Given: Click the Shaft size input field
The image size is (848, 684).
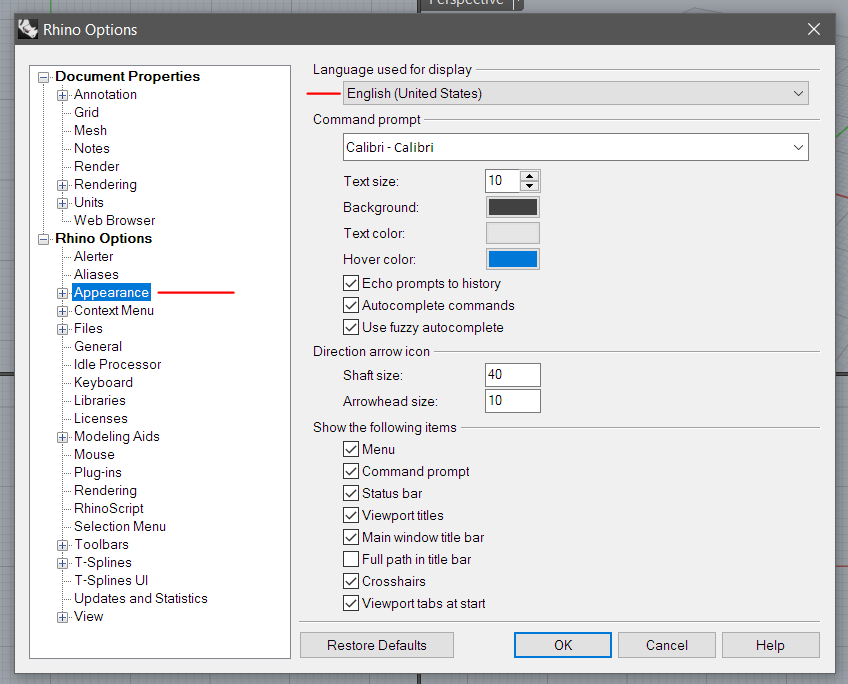Looking at the screenshot, I should tap(513, 375).
